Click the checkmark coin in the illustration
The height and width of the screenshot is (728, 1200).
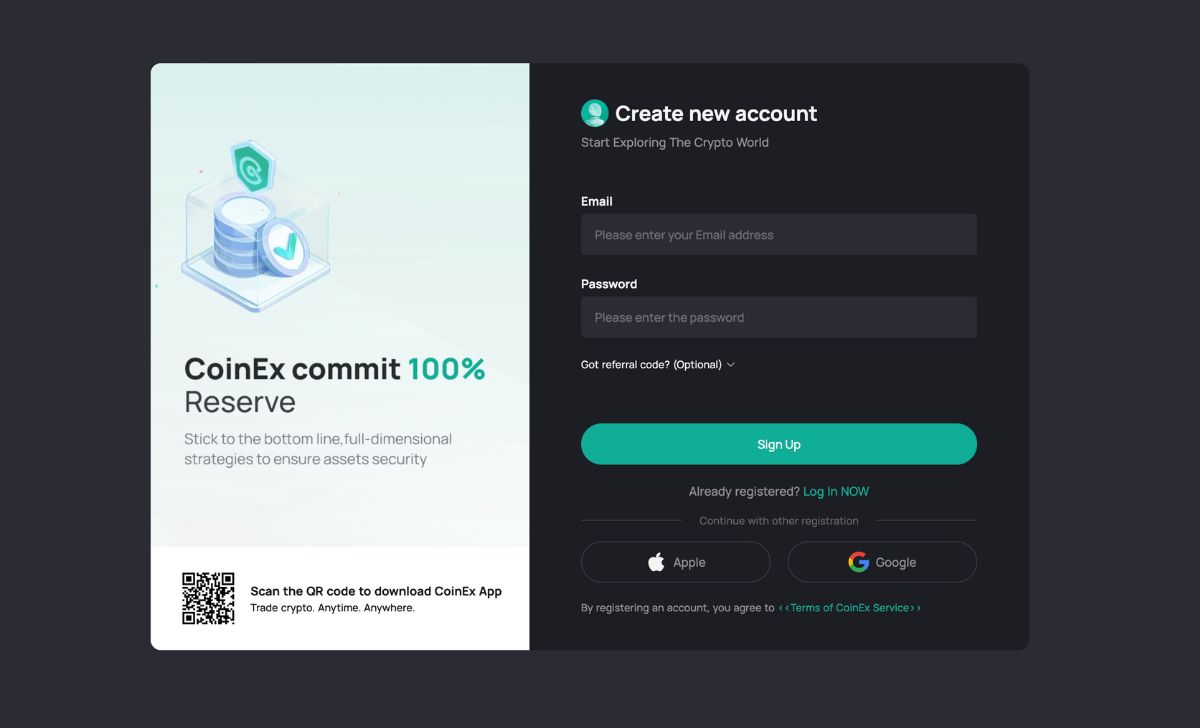(283, 245)
